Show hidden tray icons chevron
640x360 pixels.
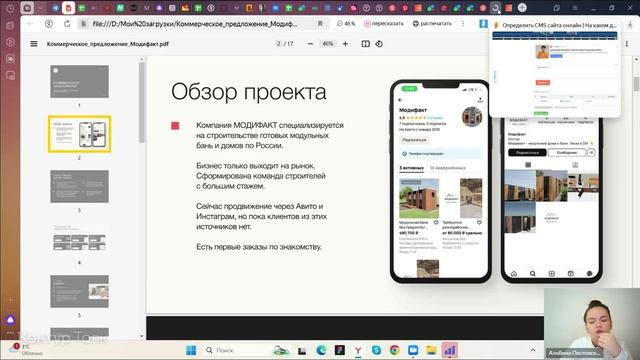tap(533, 350)
